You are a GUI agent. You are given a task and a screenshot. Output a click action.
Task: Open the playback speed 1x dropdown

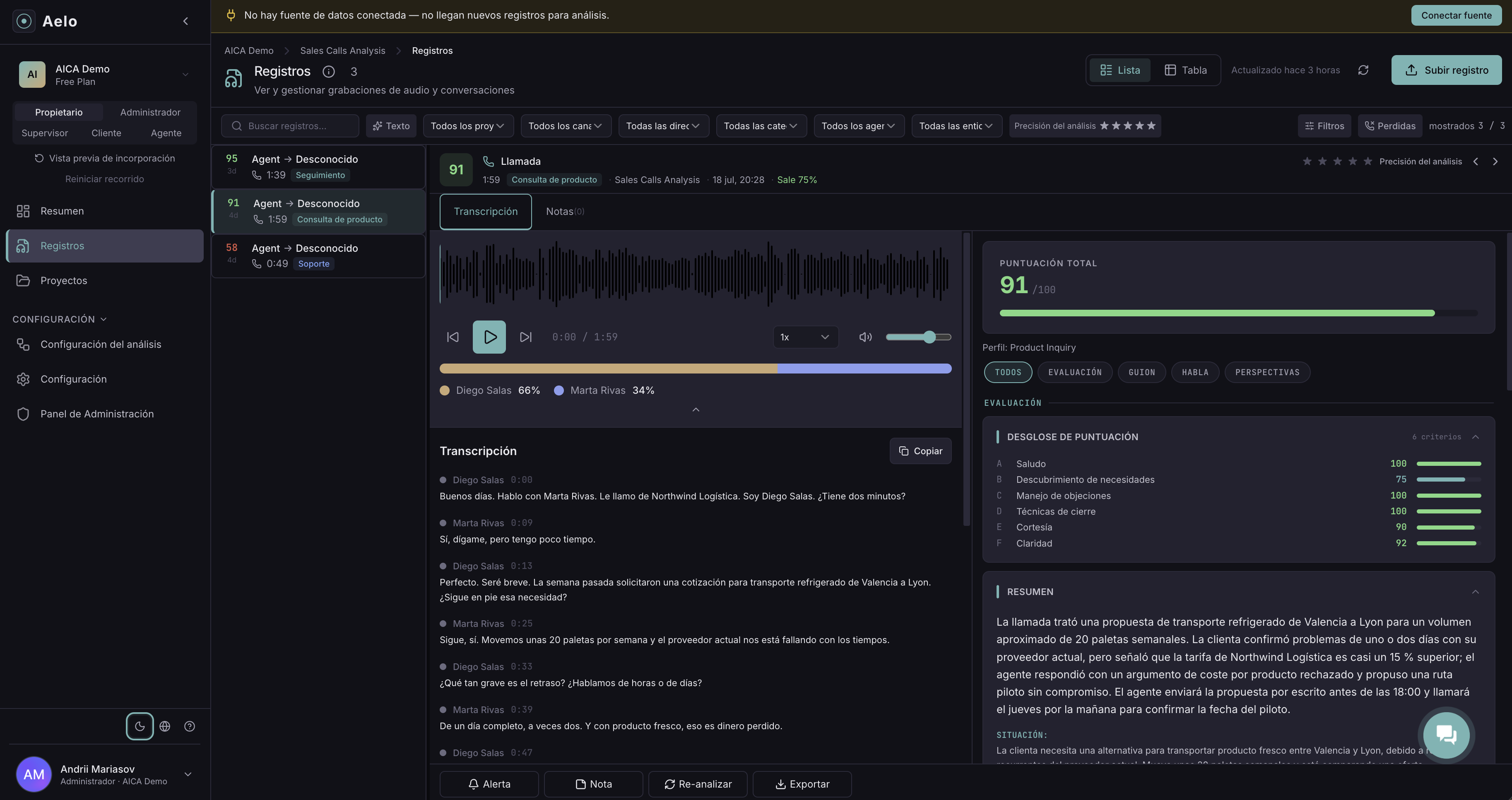(x=805, y=337)
